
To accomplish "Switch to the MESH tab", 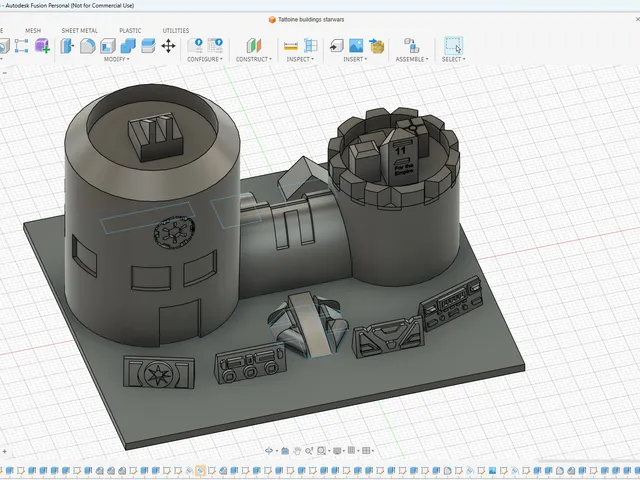I will point(33,31).
